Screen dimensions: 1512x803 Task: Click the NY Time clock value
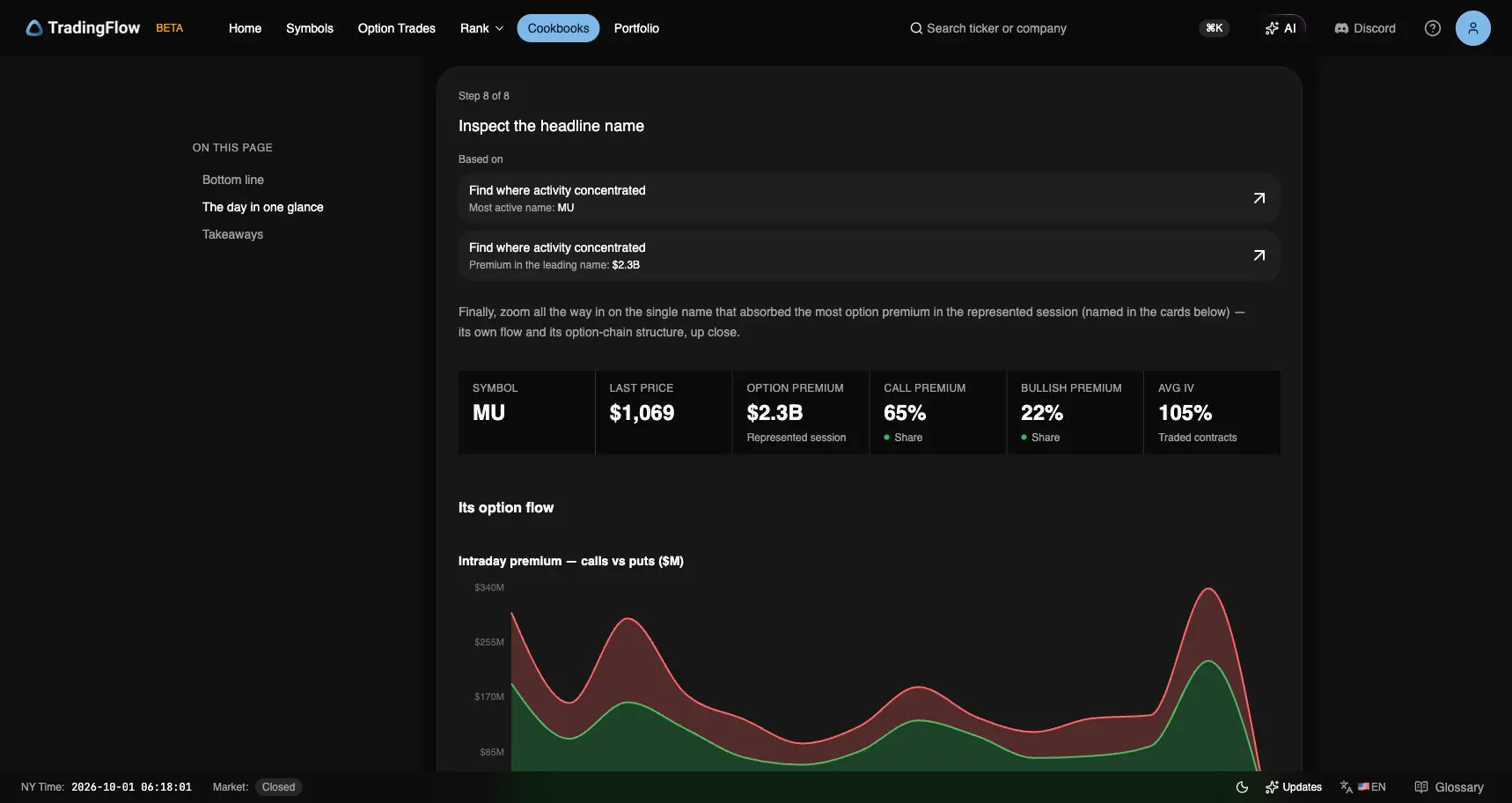point(131,787)
